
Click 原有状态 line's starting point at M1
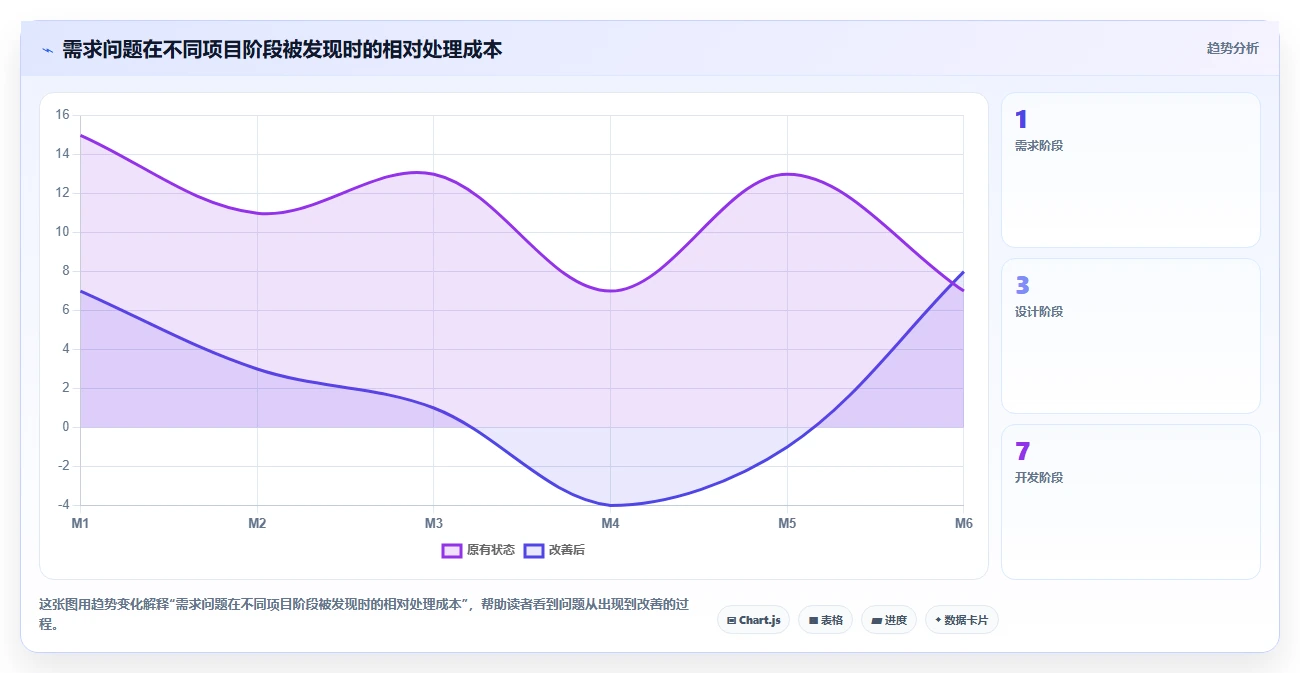click(80, 135)
